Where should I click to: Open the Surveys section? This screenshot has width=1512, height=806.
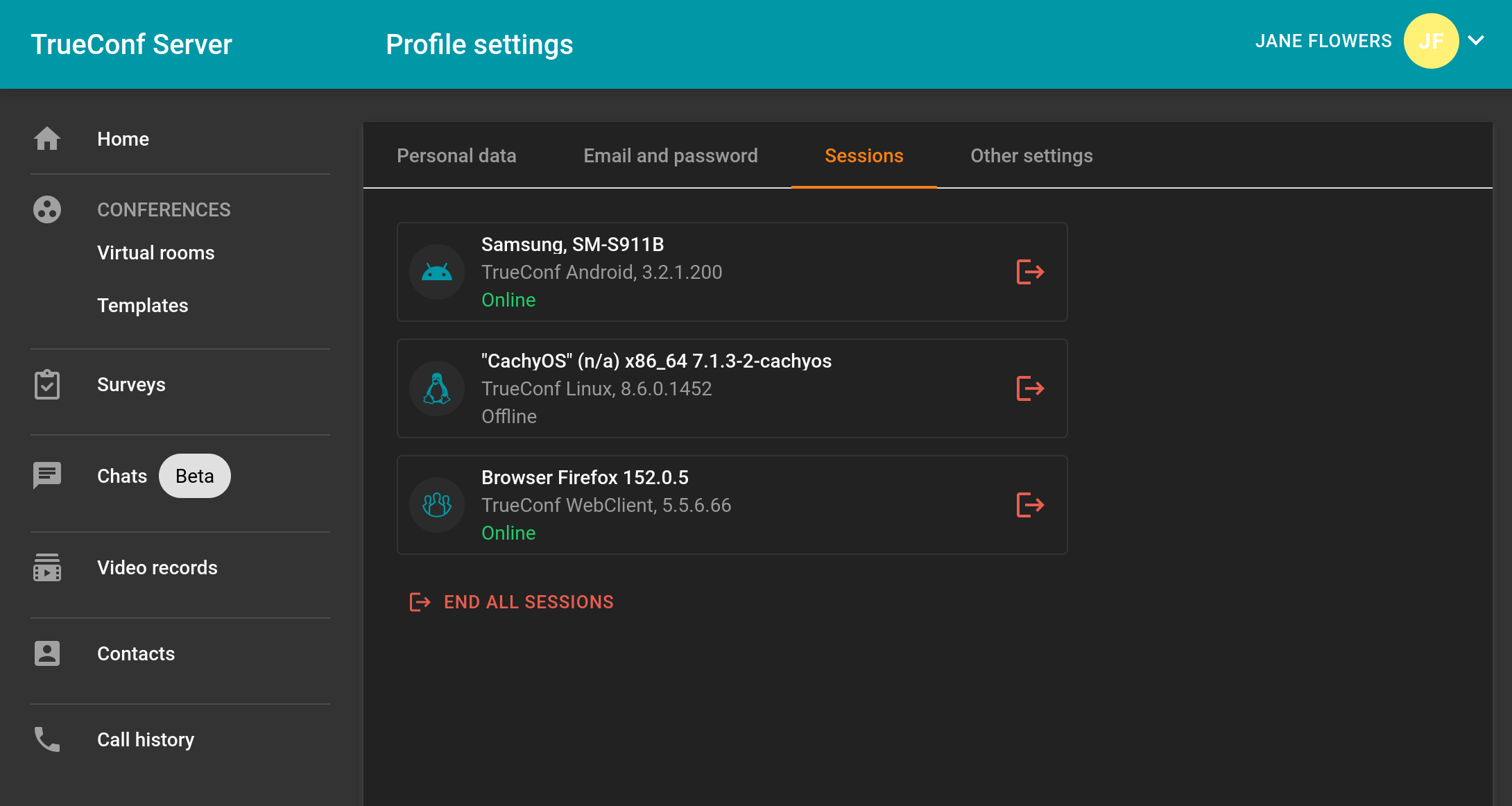pos(131,384)
